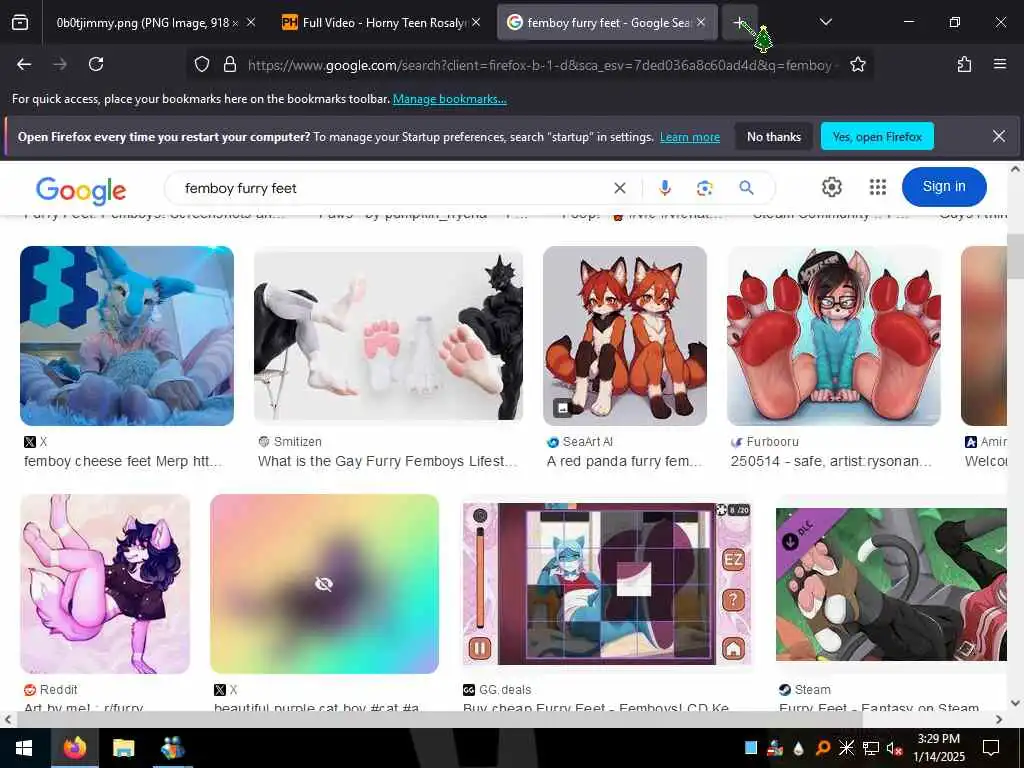Open the SeaArt AI red panda thumbnail

tap(624, 336)
